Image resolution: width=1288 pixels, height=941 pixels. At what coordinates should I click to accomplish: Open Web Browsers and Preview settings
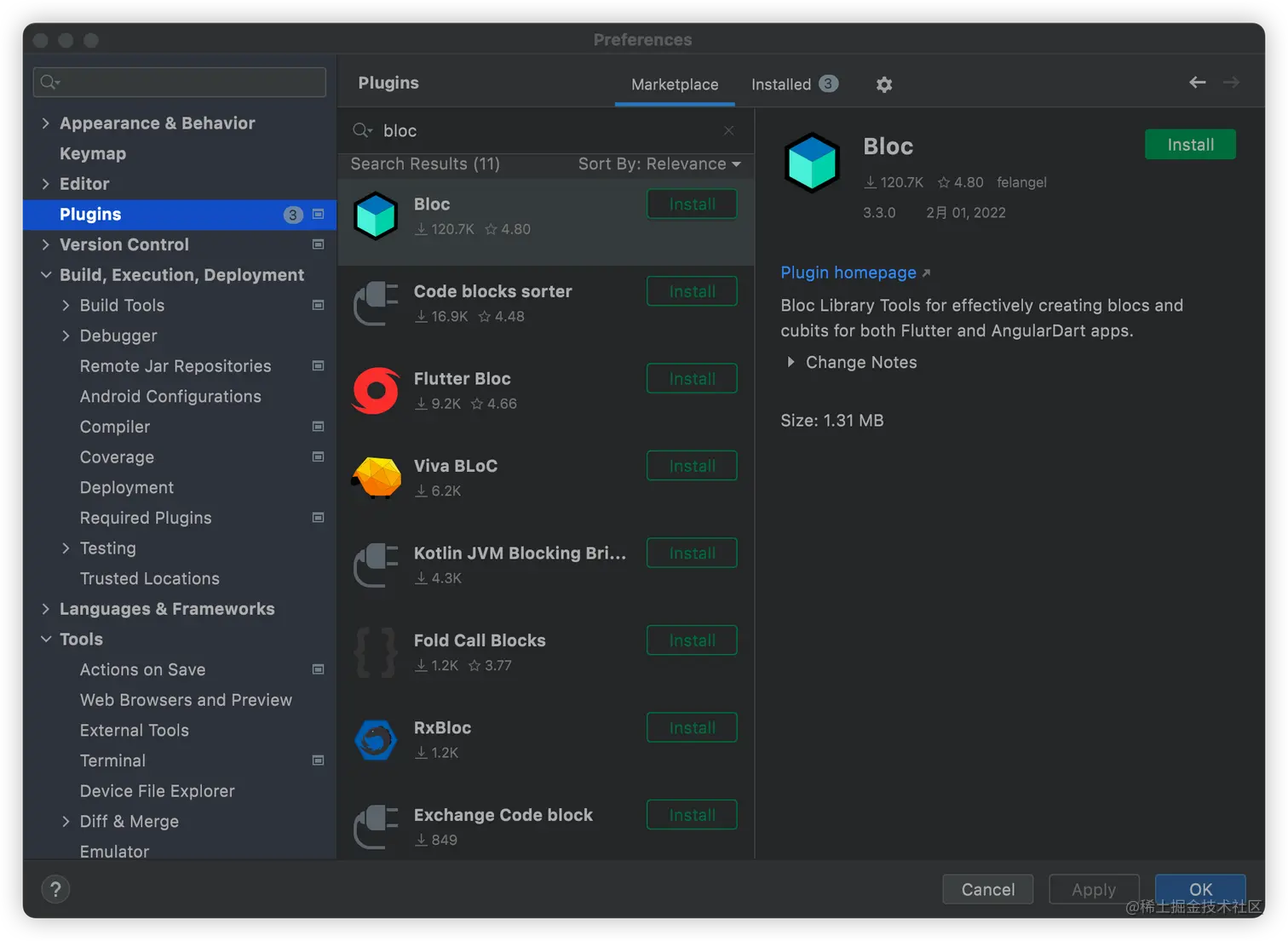coord(186,700)
